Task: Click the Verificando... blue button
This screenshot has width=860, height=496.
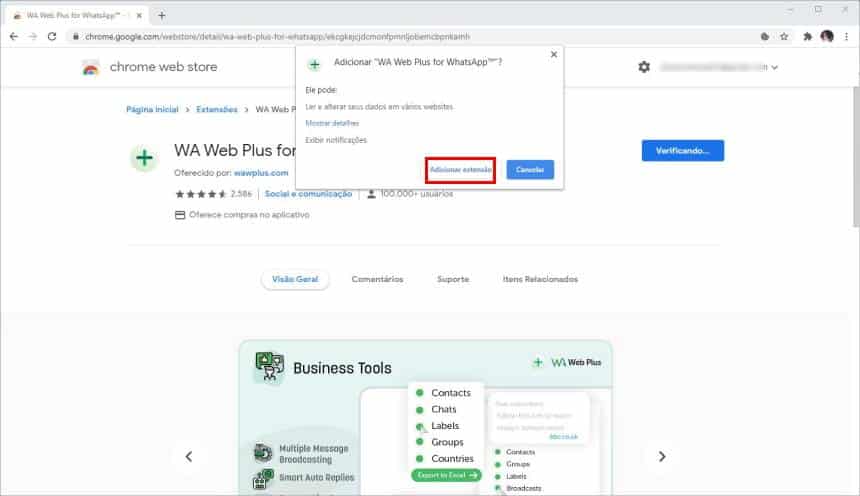Action: pyautogui.click(x=682, y=150)
